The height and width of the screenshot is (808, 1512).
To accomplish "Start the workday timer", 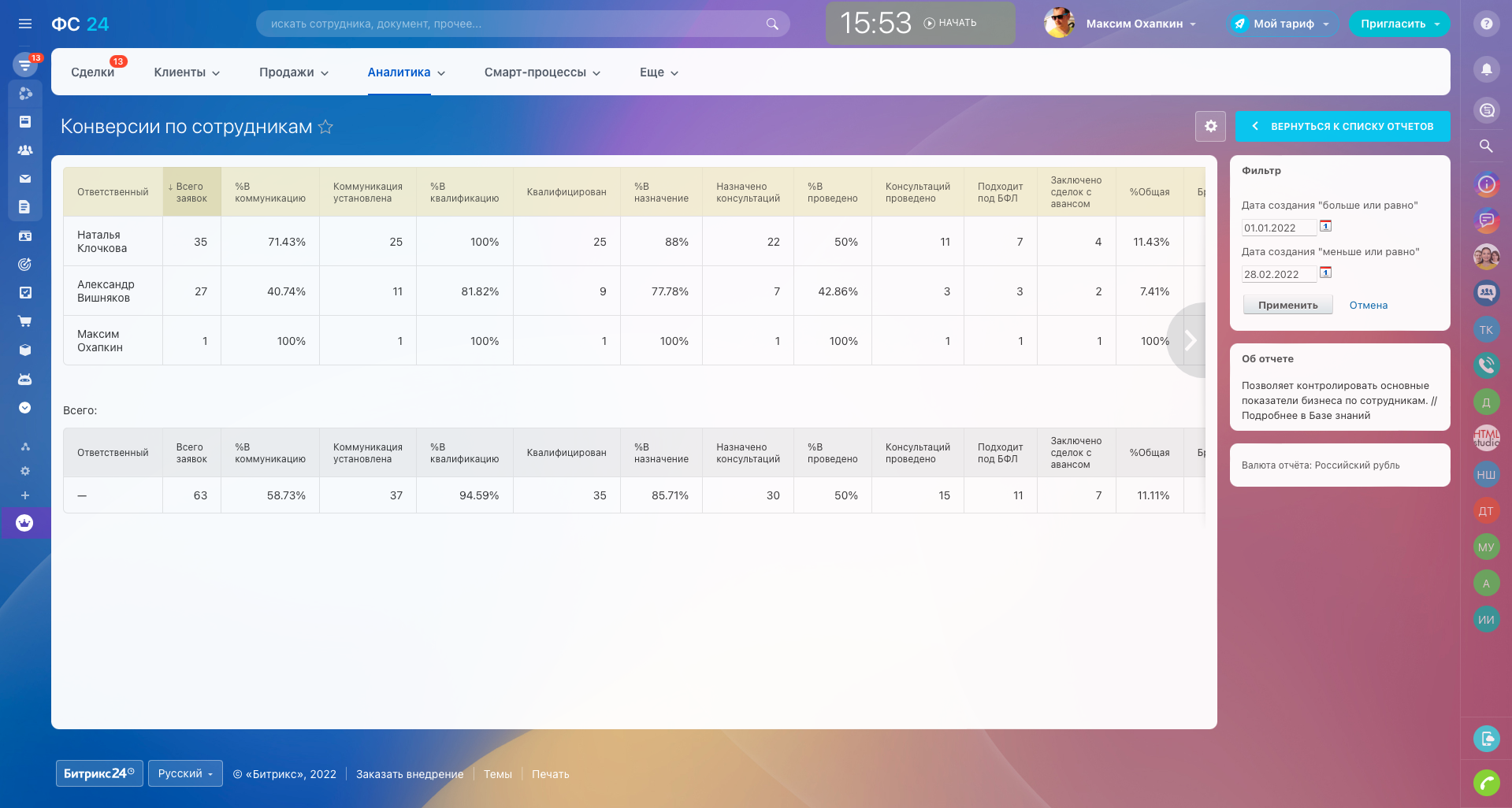I will pos(950,24).
